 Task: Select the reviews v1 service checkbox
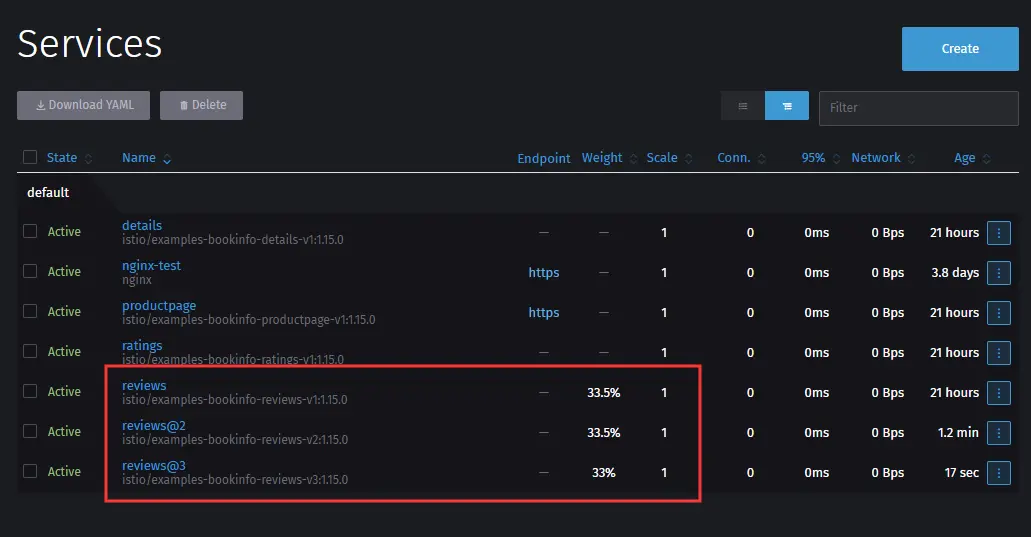(x=30, y=391)
